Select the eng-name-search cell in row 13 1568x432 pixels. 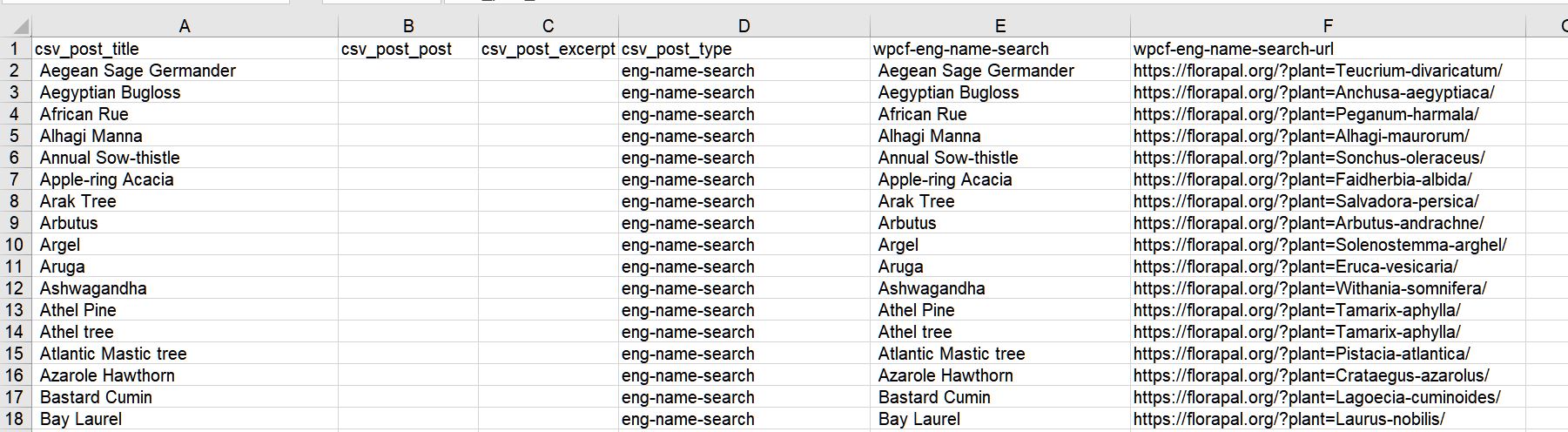click(x=744, y=310)
